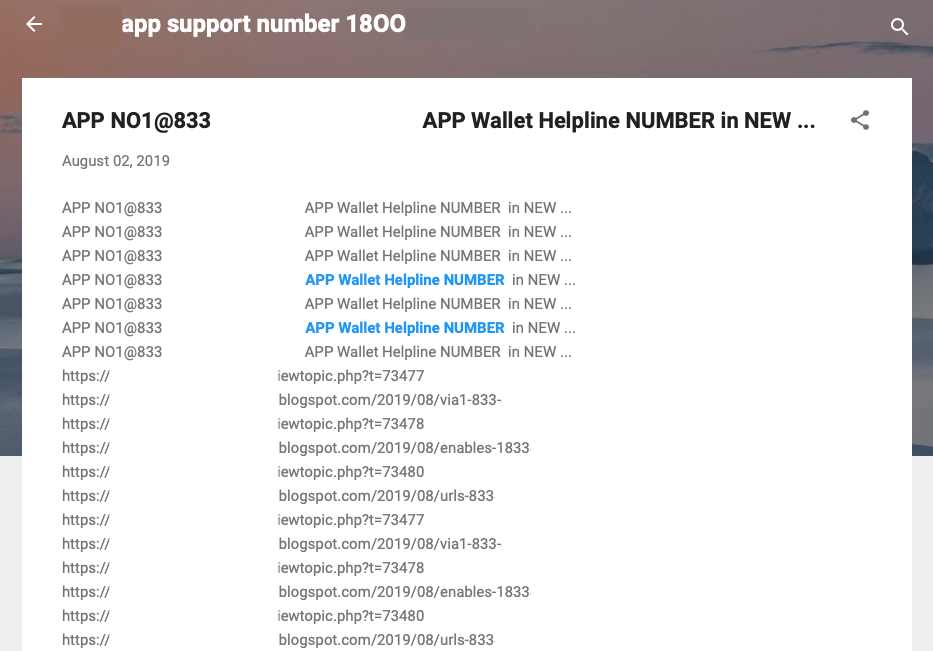Click the link containing 'iewtopic.php?t=73477'
Screen dimensions: 933x651
point(350,376)
